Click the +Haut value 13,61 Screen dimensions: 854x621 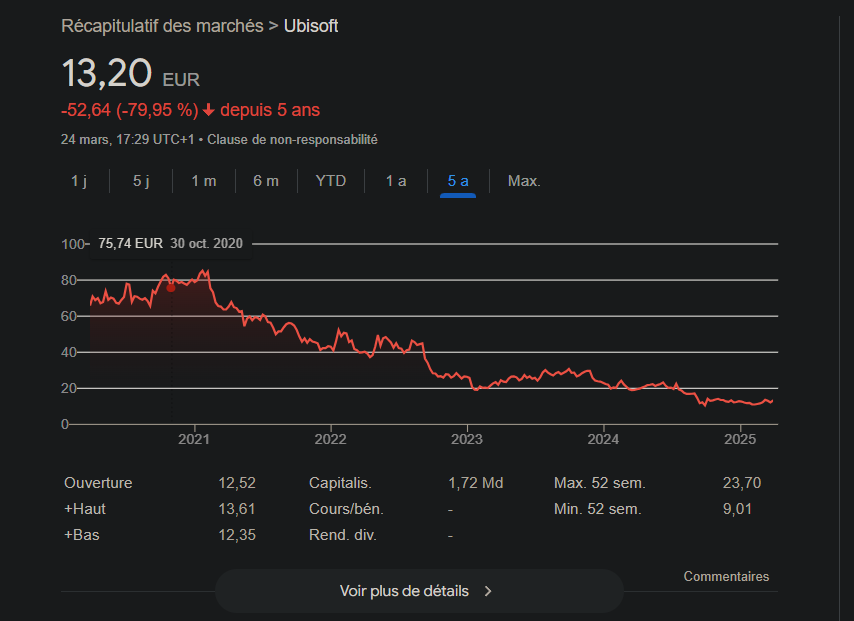click(x=237, y=509)
